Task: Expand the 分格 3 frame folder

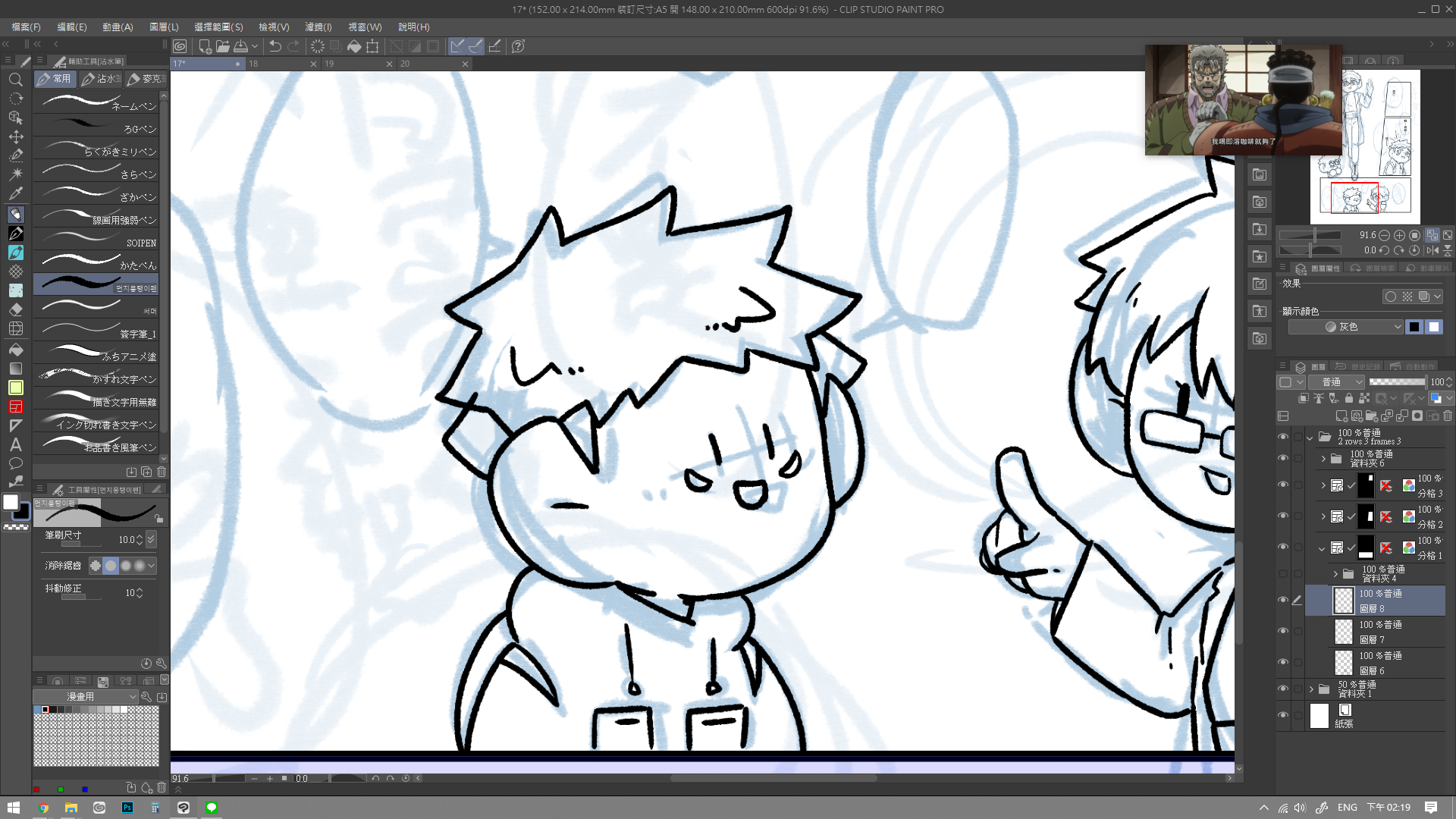Action: pos(1323,485)
